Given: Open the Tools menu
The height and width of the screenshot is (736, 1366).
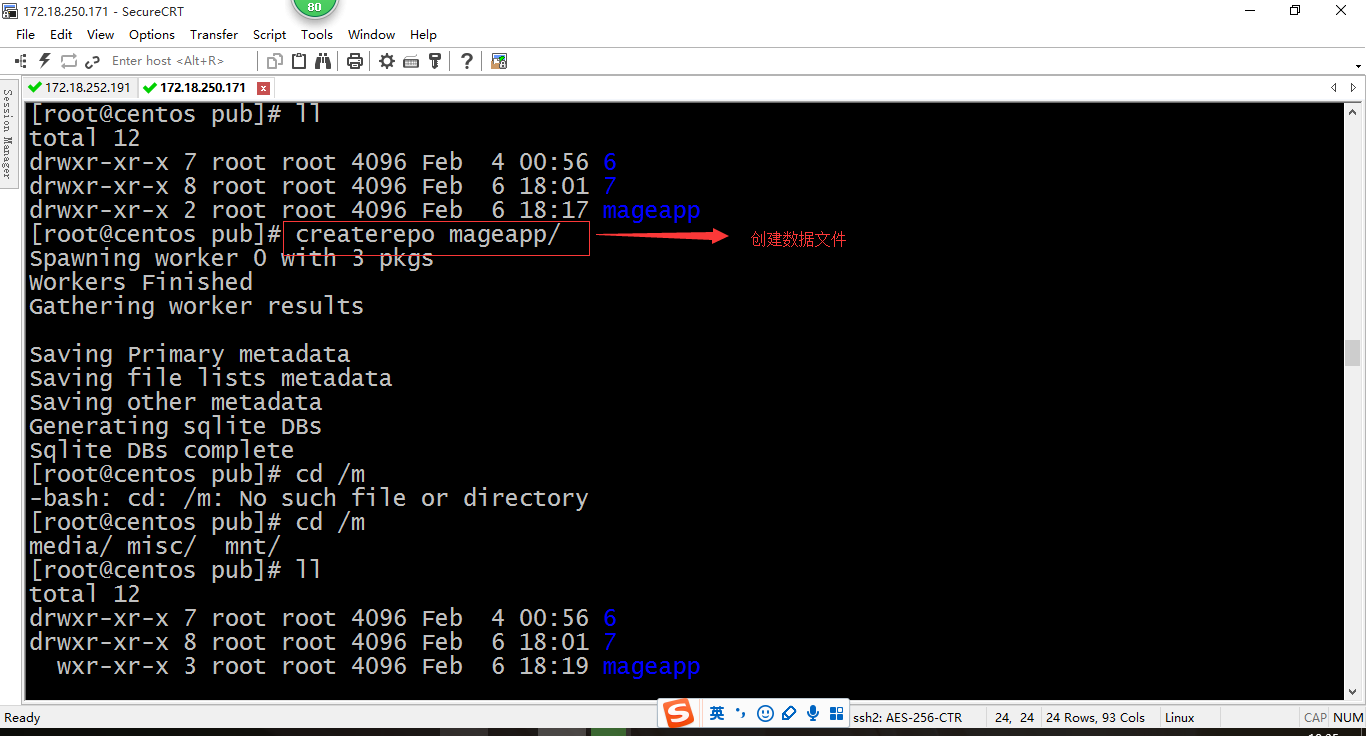Looking at the screenshot, I should pyautogui.click(x=317, y=34).
